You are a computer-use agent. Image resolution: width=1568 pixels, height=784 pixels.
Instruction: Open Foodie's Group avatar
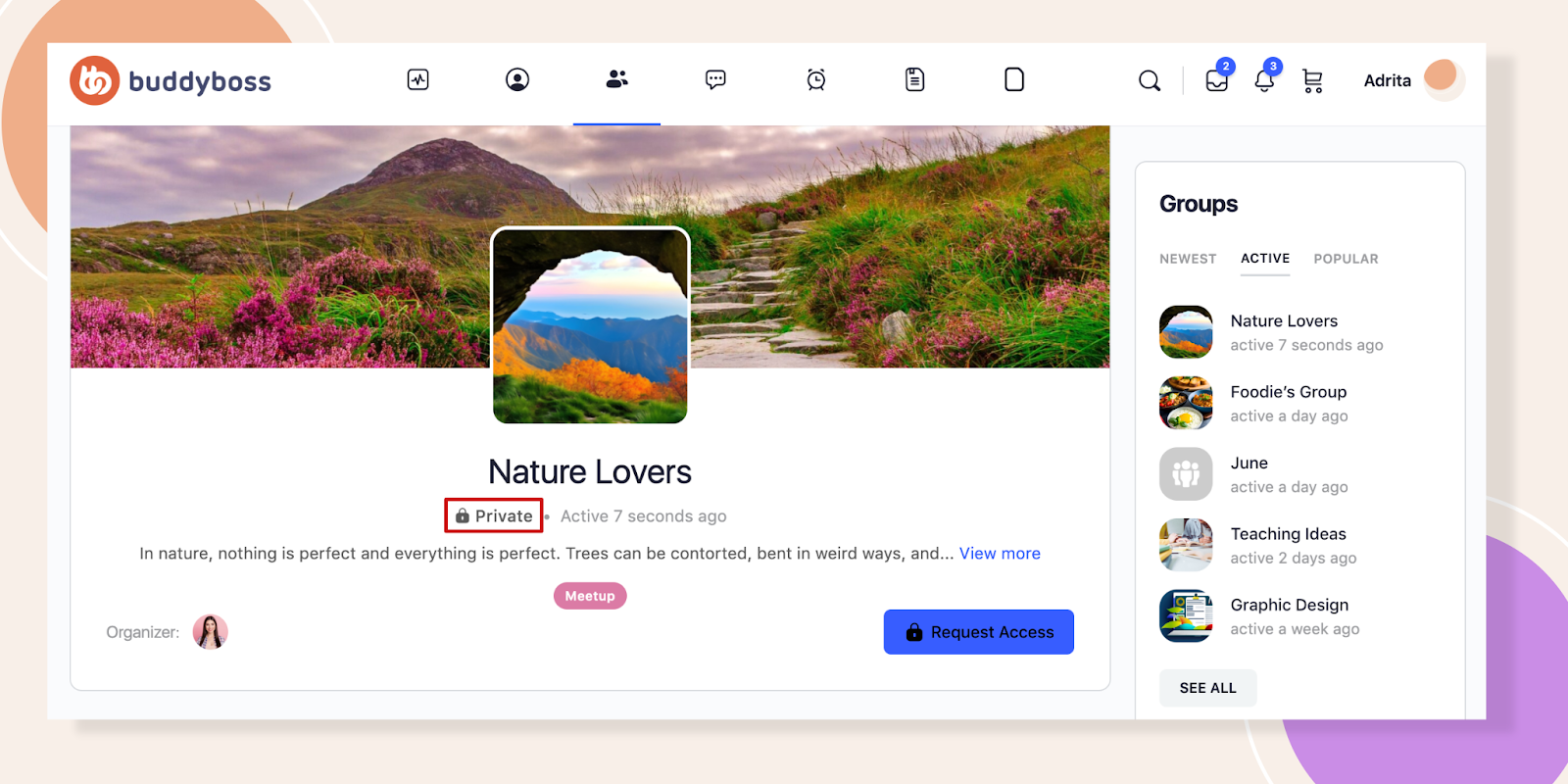[1186, 403]
